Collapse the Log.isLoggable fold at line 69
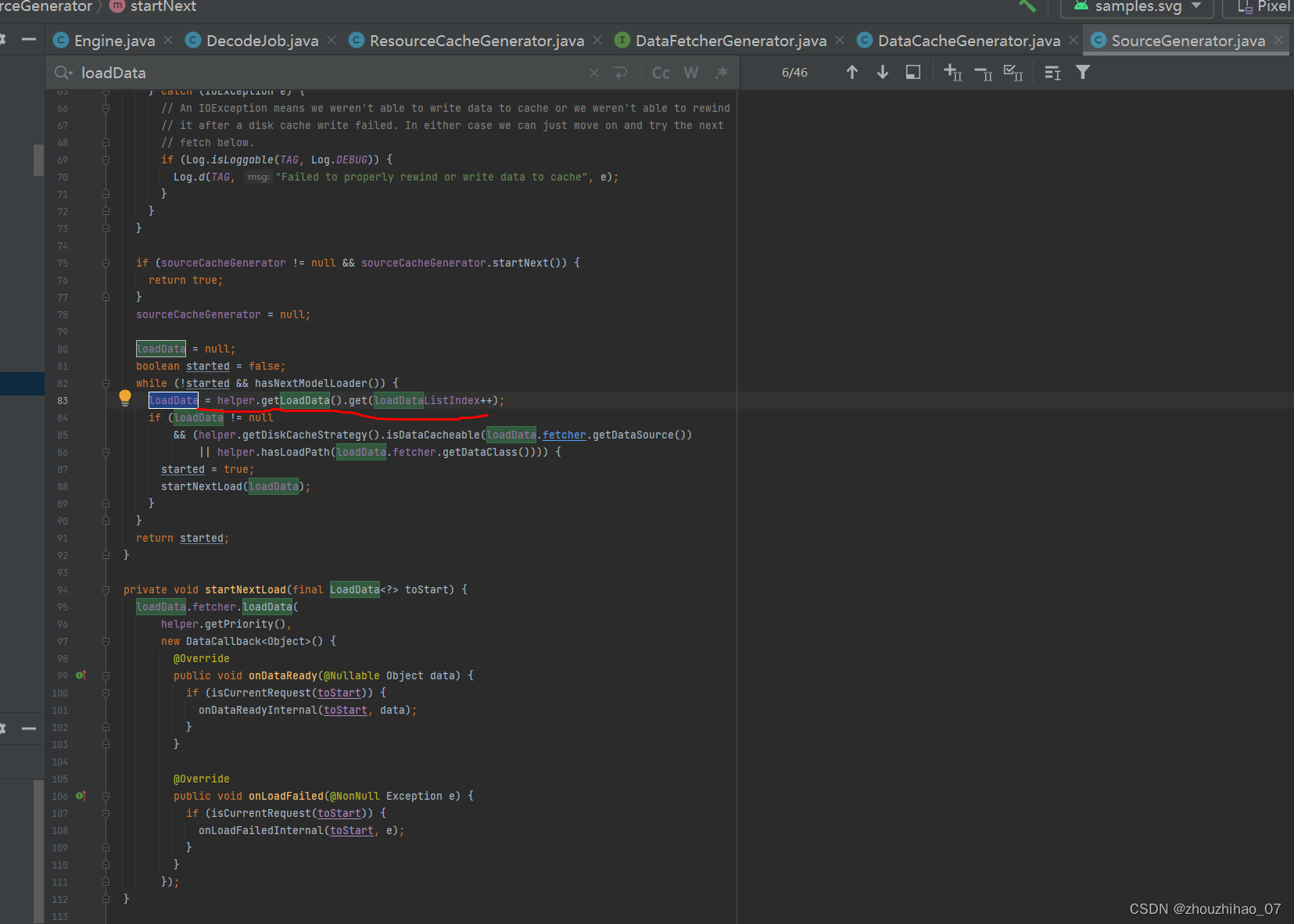The image size is (1294, 924). point(106,160)
